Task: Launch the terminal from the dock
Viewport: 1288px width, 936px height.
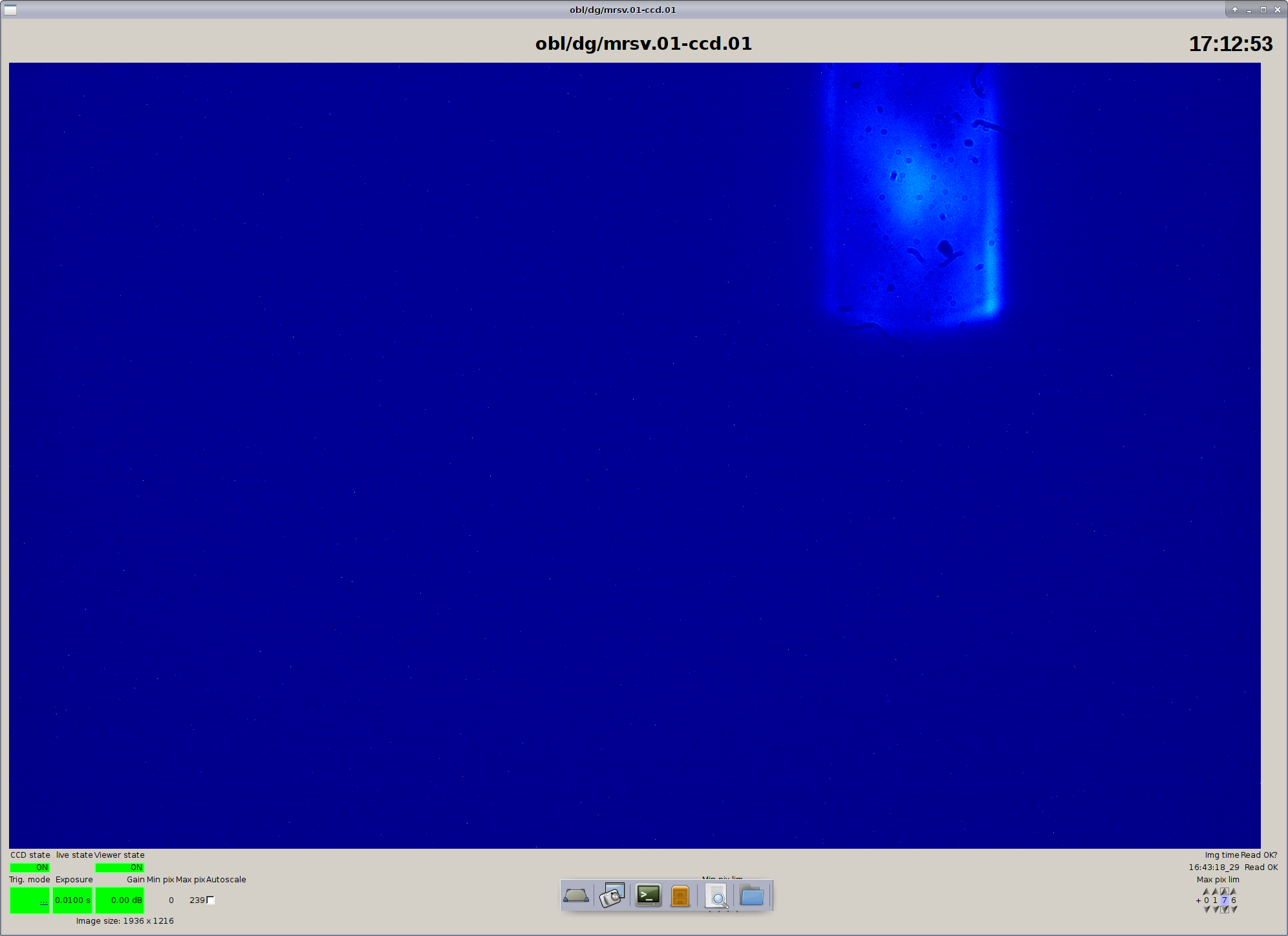Action: tap(648, 895)
